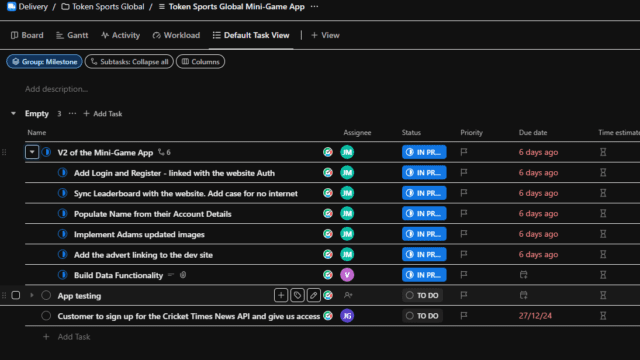Click the 27/12/24 due date
Screen dimensions: 640x360
(535, 316)
